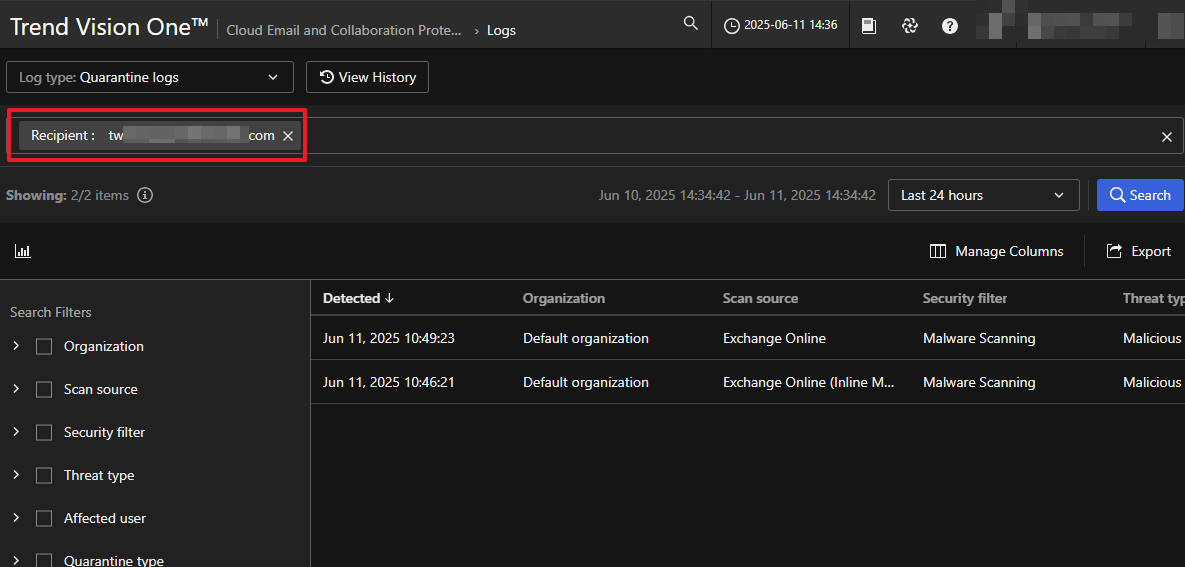Click the search magnifier icon in header

click(690, 23)
